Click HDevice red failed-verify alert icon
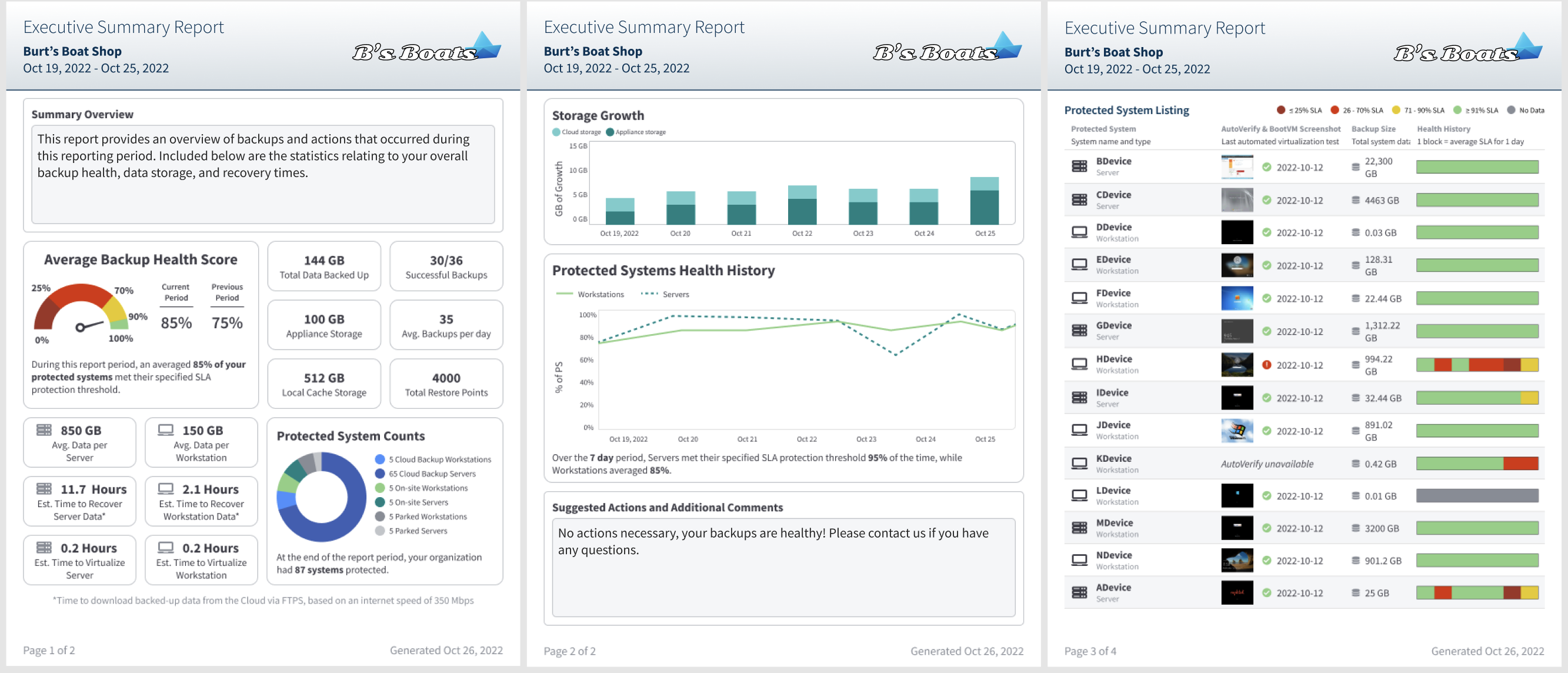 (x=1266, y=365)
